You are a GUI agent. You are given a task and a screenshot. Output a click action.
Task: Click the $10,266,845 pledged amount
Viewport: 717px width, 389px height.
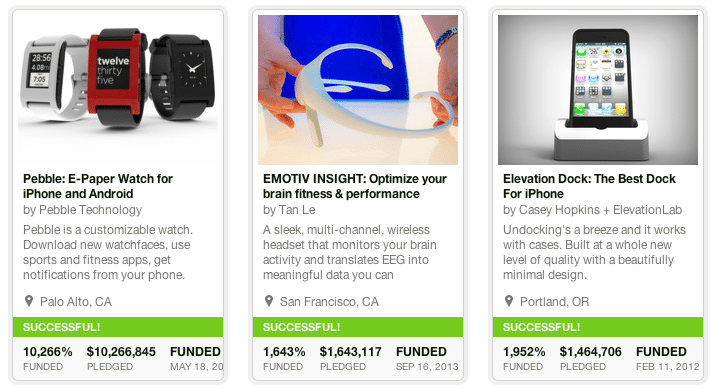[121, 352]
